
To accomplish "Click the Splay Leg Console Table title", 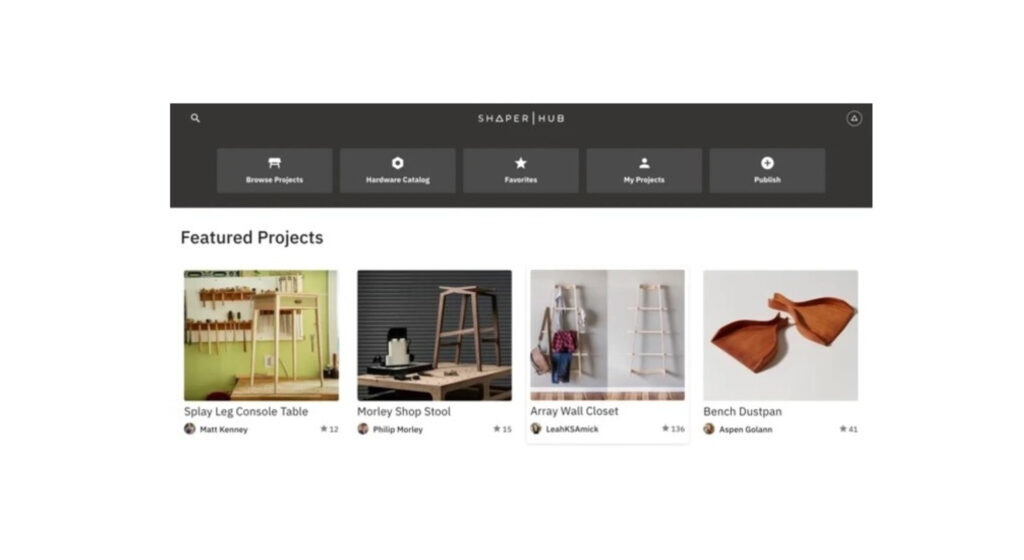I will tap(246, 411).
